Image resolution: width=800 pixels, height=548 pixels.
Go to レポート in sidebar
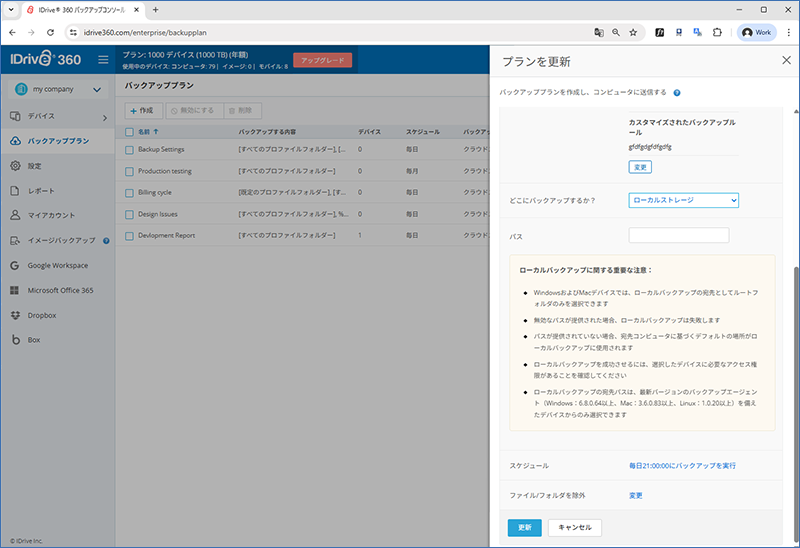(42, 190)
